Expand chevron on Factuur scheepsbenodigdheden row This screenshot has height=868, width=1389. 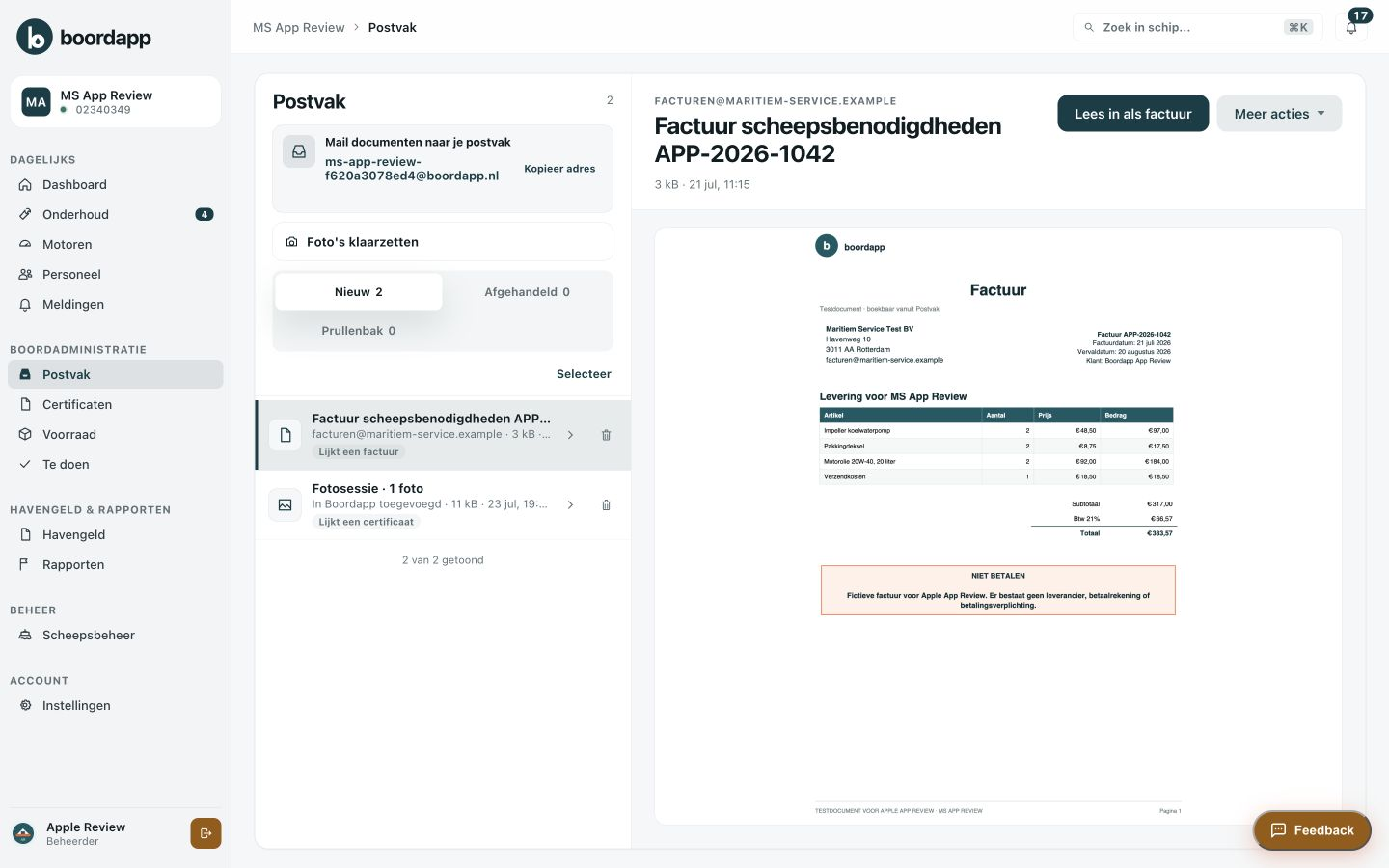coord(570,435)
